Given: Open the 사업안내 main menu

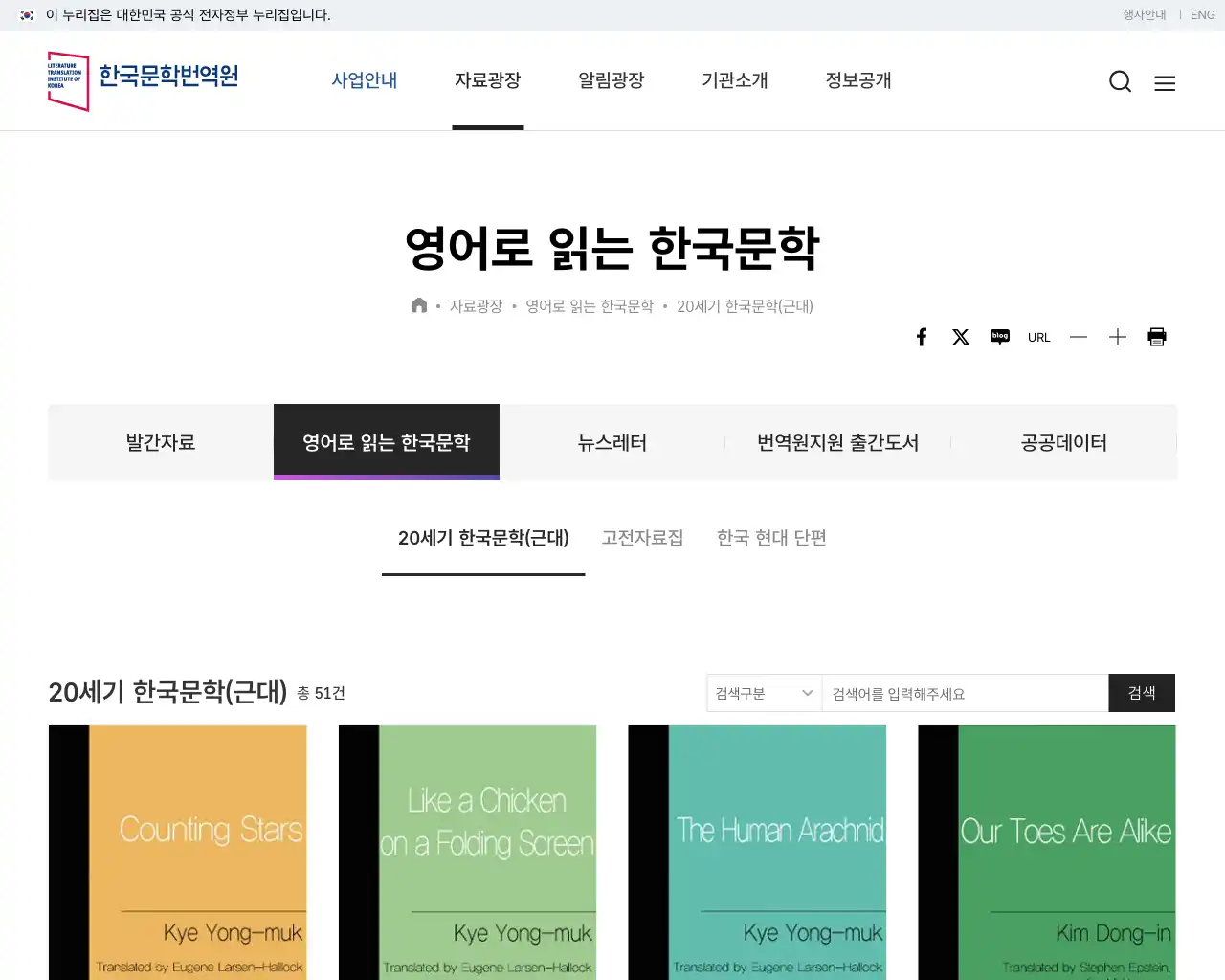Looking at the screenshot, I should (365, 80).
